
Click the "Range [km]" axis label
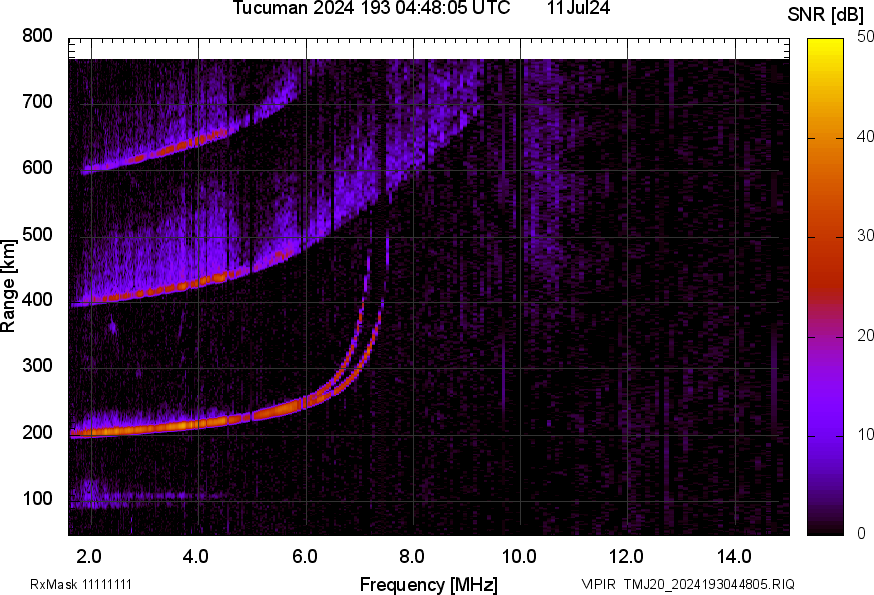(8, 286)
